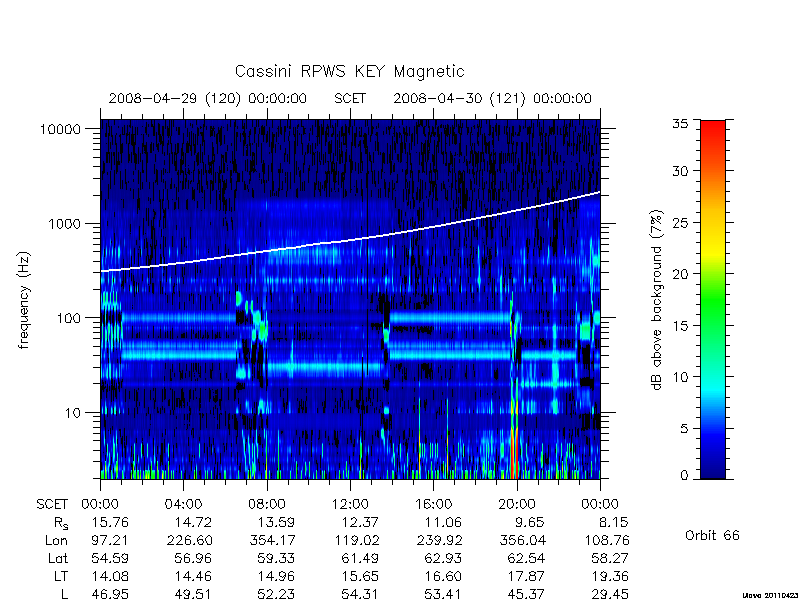Viewport: 800px width, 600px height.
Task: Click the title 'Cassini RPWS KEY Magnetic'
Action: (349, 71)
